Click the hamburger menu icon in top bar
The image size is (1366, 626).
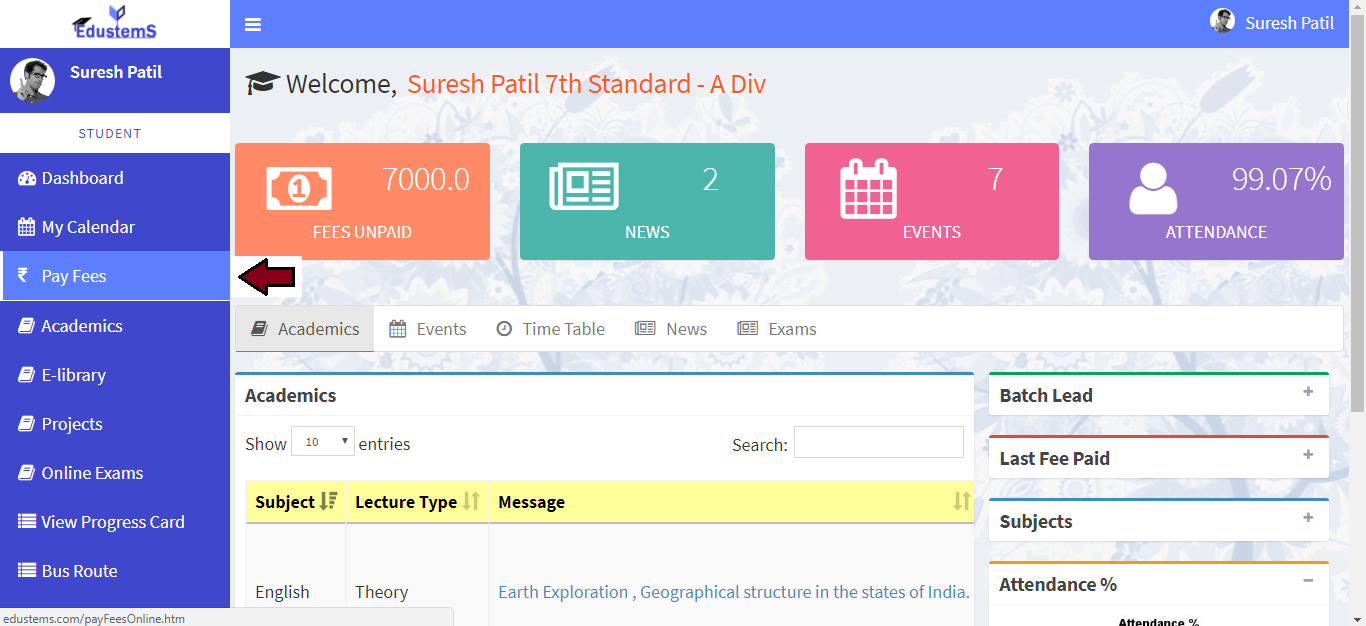tap(252, 24)
